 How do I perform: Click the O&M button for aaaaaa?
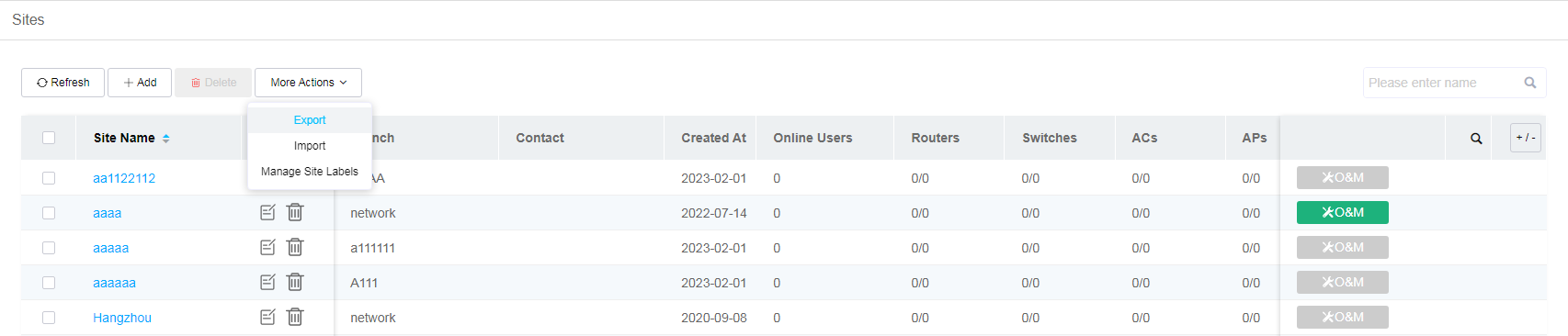tap(1342, 283)
